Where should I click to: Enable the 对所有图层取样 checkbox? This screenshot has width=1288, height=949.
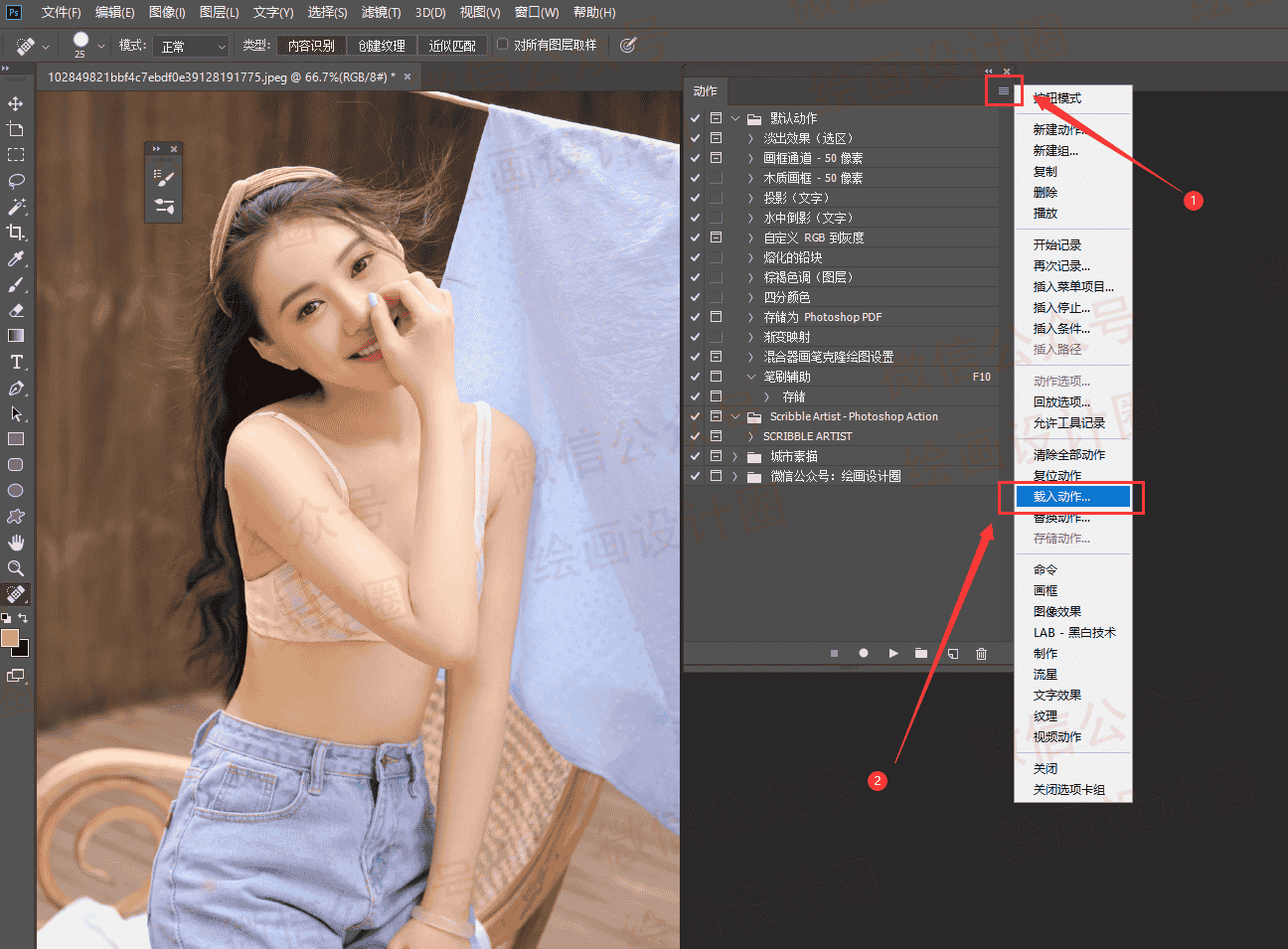[x=503, y=45]
